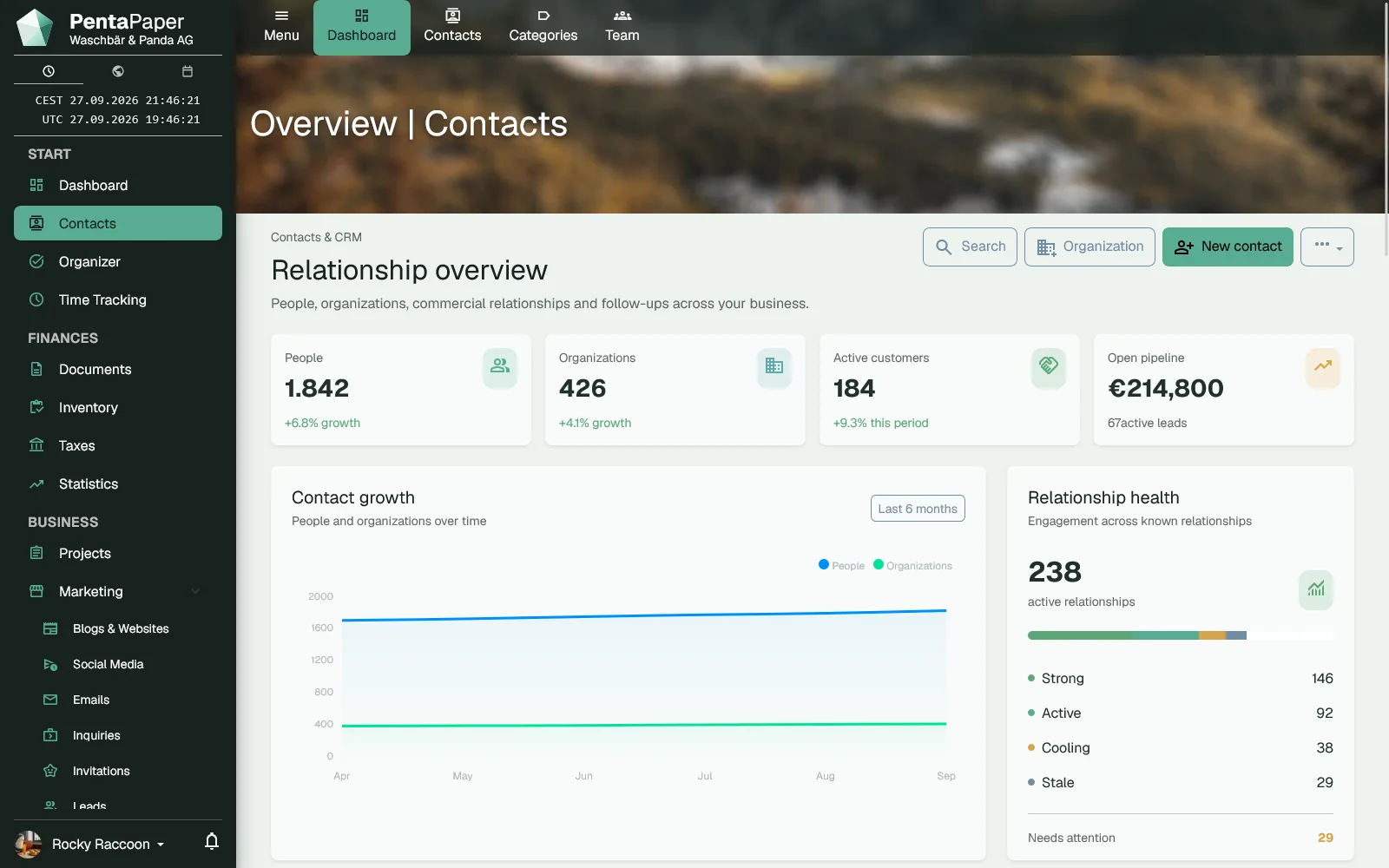The image size is (1389, 868).
Task: Click the blue People line in chart
Action: point(644,615)
